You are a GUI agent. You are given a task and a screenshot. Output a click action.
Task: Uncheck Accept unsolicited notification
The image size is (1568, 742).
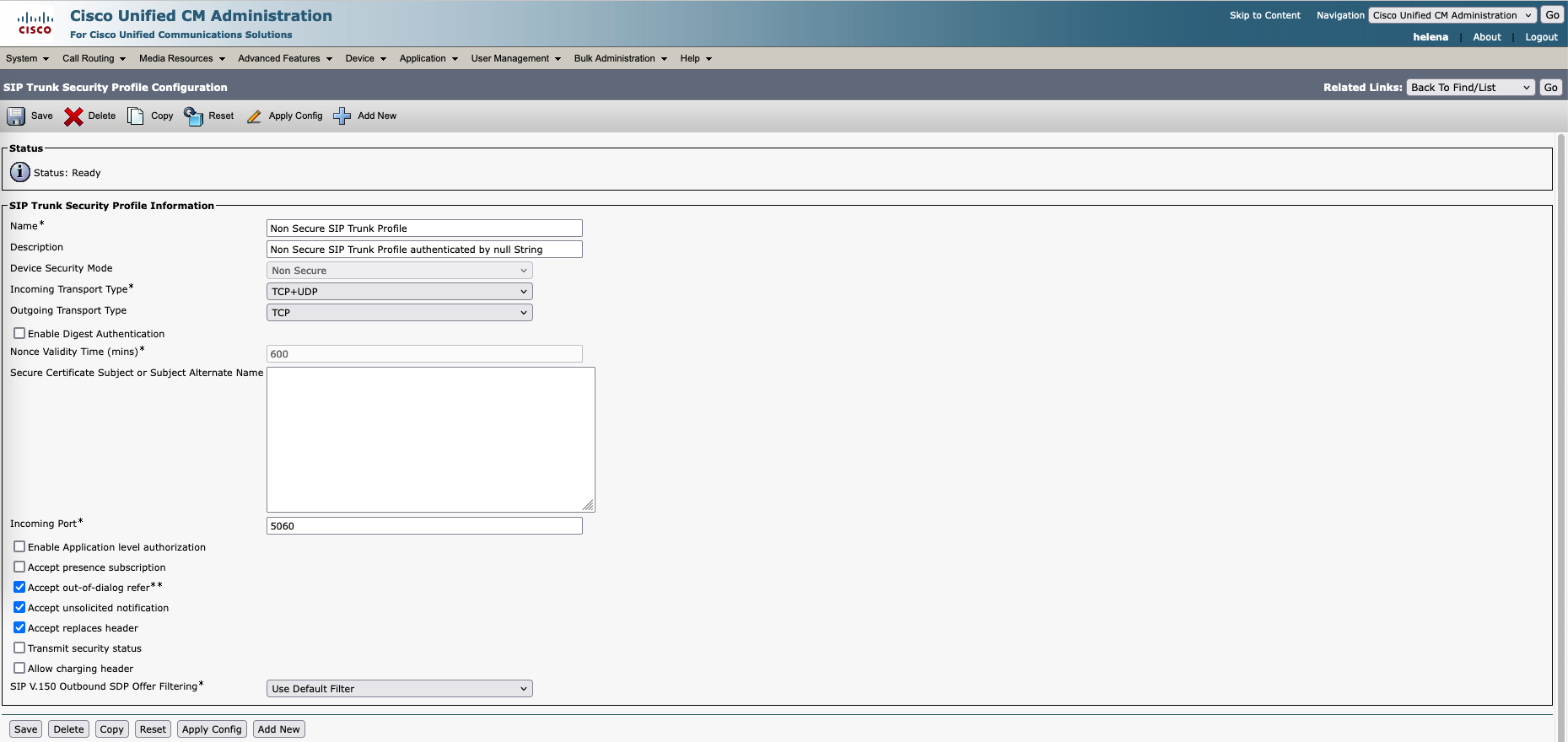[x=19, y=608]
